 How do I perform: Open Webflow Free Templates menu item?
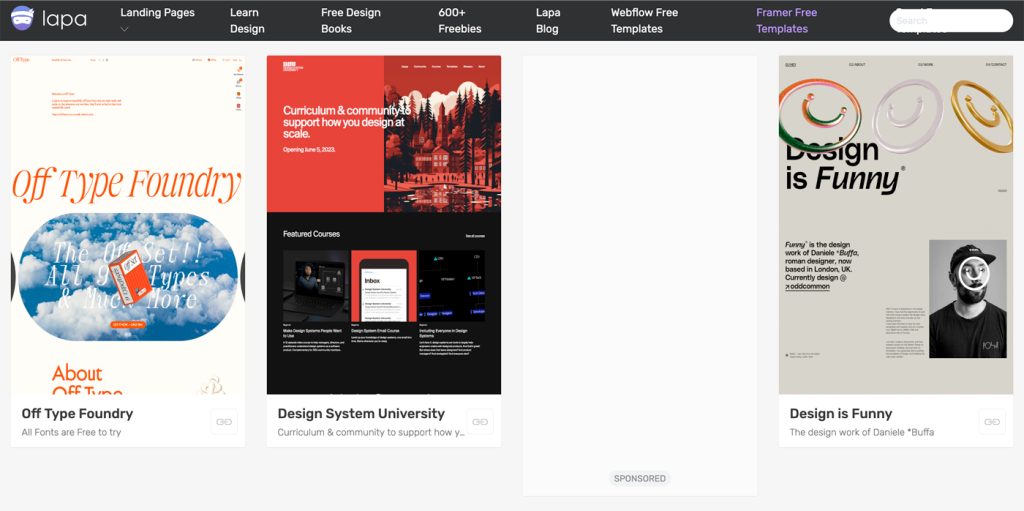click(x=645, y=20)
